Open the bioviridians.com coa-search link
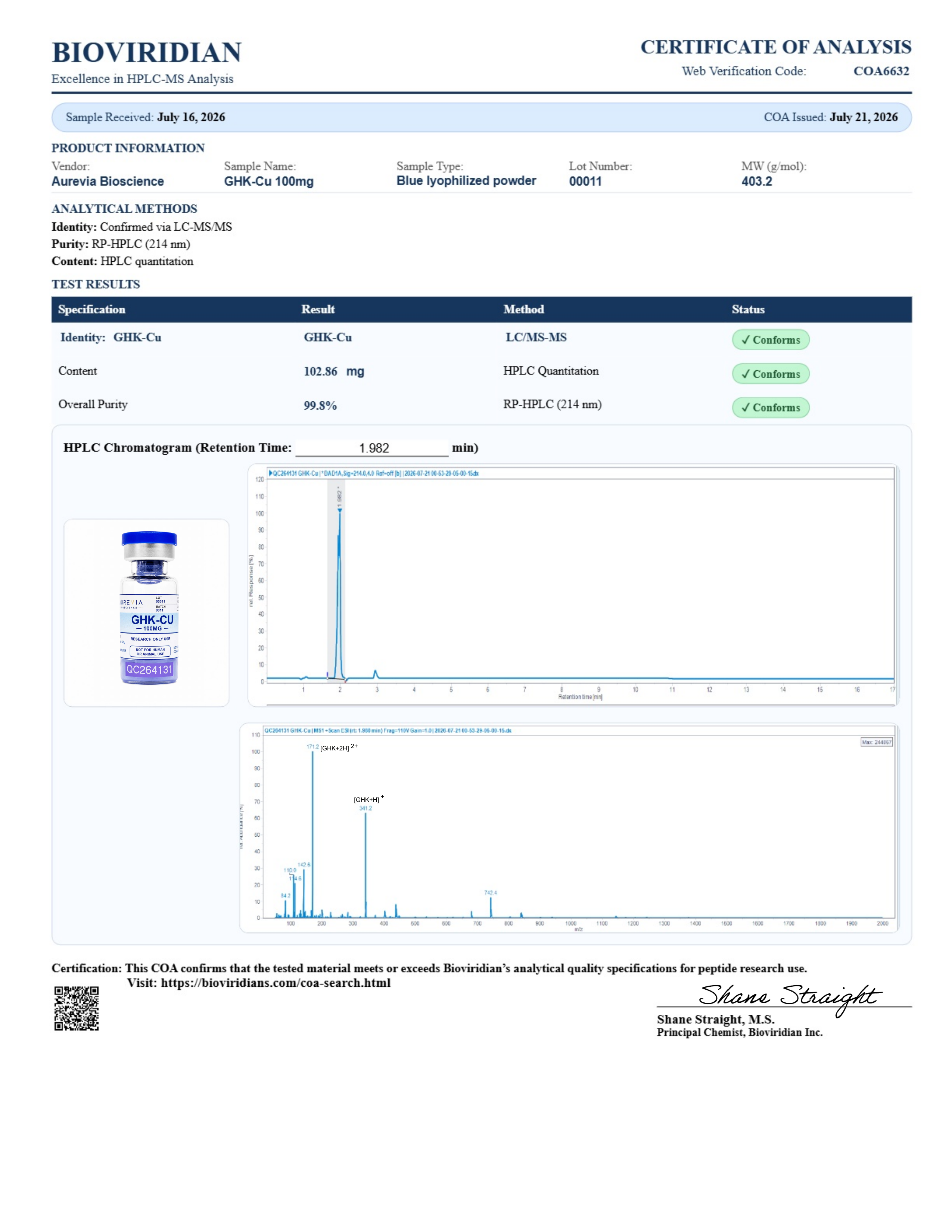 pos(275,983)
